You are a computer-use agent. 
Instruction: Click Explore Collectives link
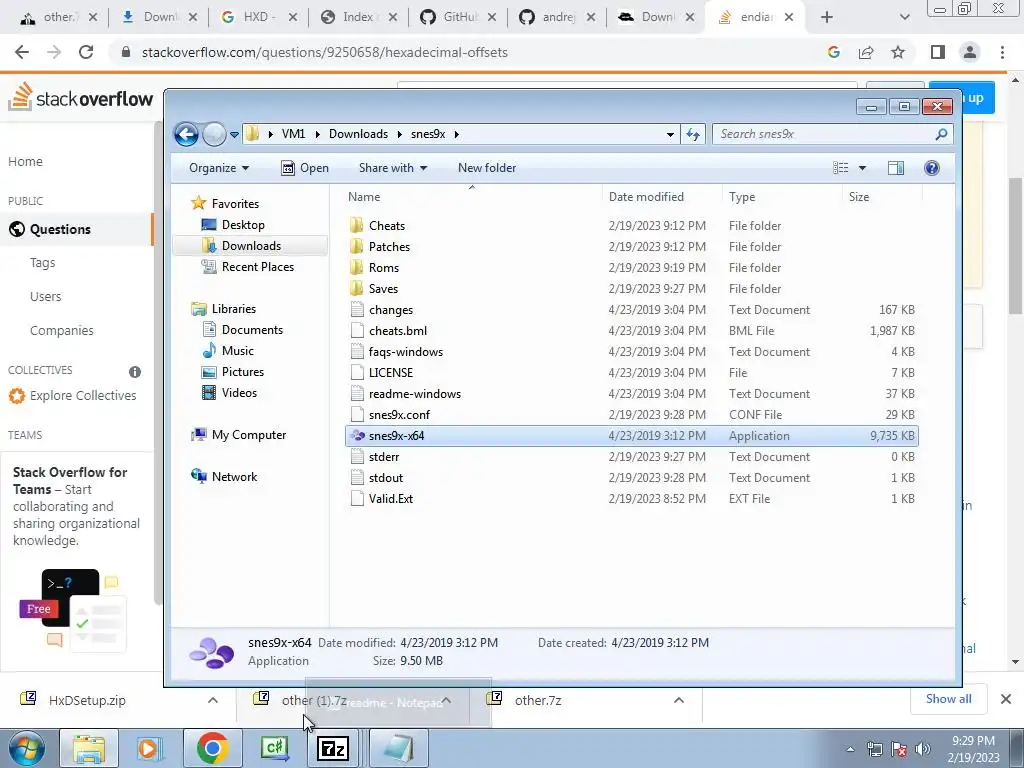pyautogui.click(x=83, y=396)
